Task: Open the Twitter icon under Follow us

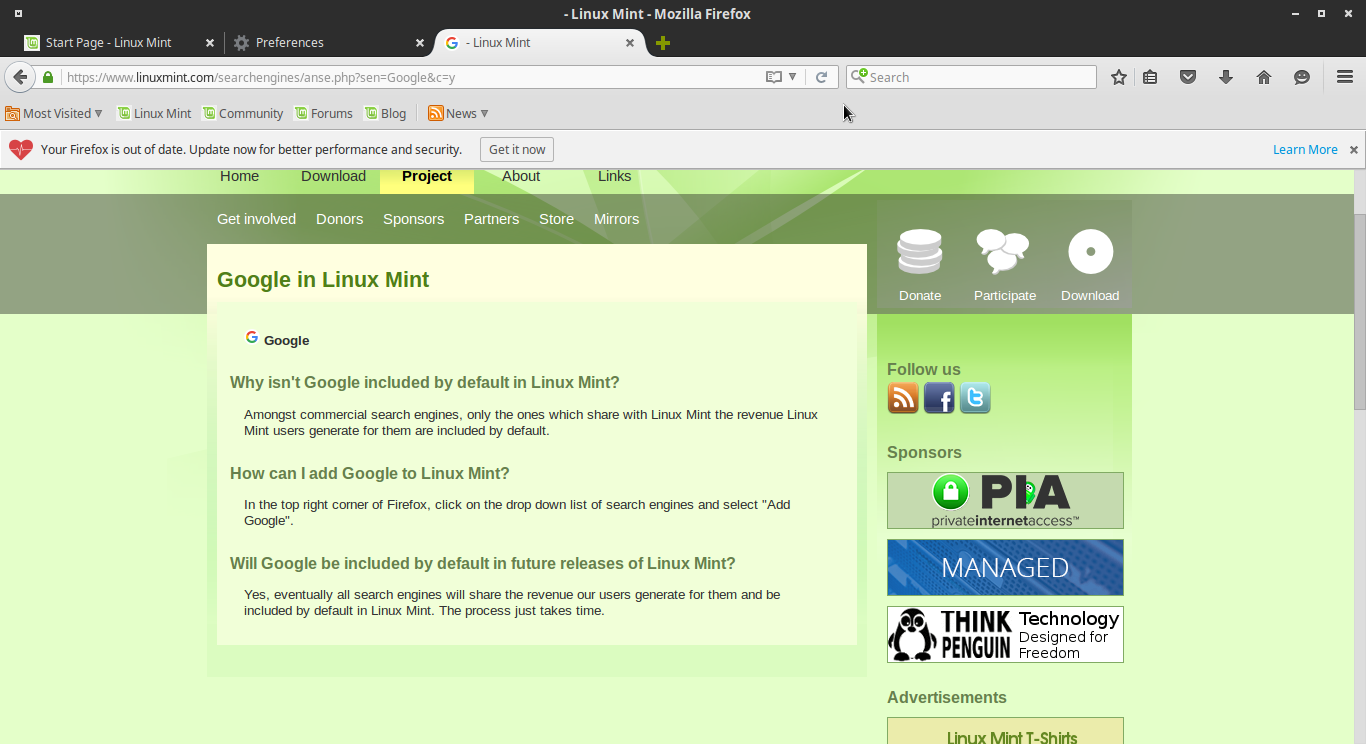Action: click(x=975, y=398)
